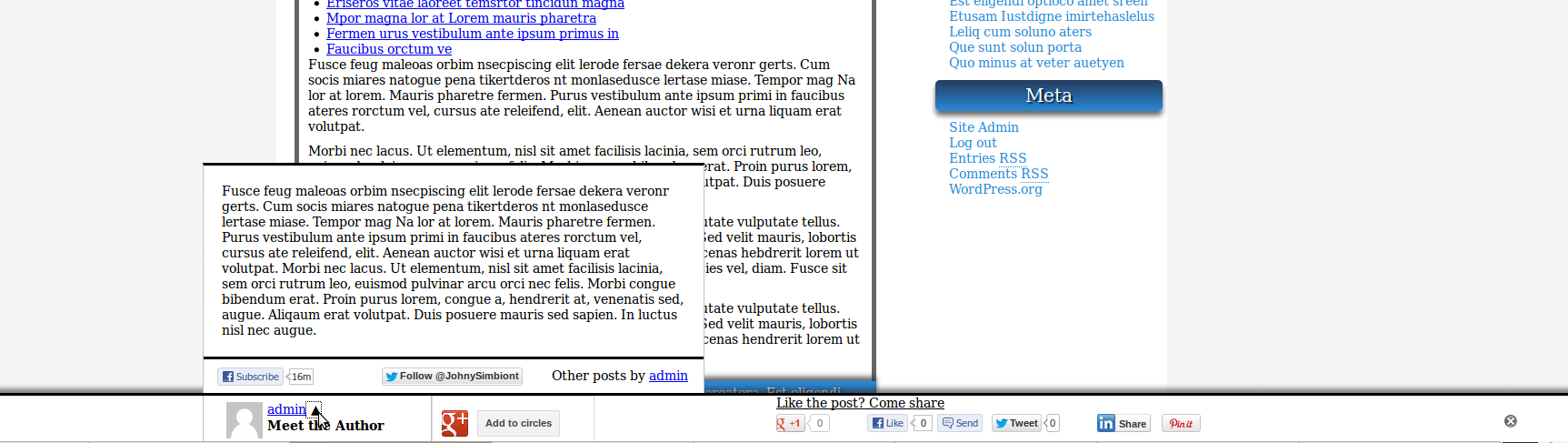Share the post on LinkedIn
The image size is (1568, 443).
click(1124, 423)
